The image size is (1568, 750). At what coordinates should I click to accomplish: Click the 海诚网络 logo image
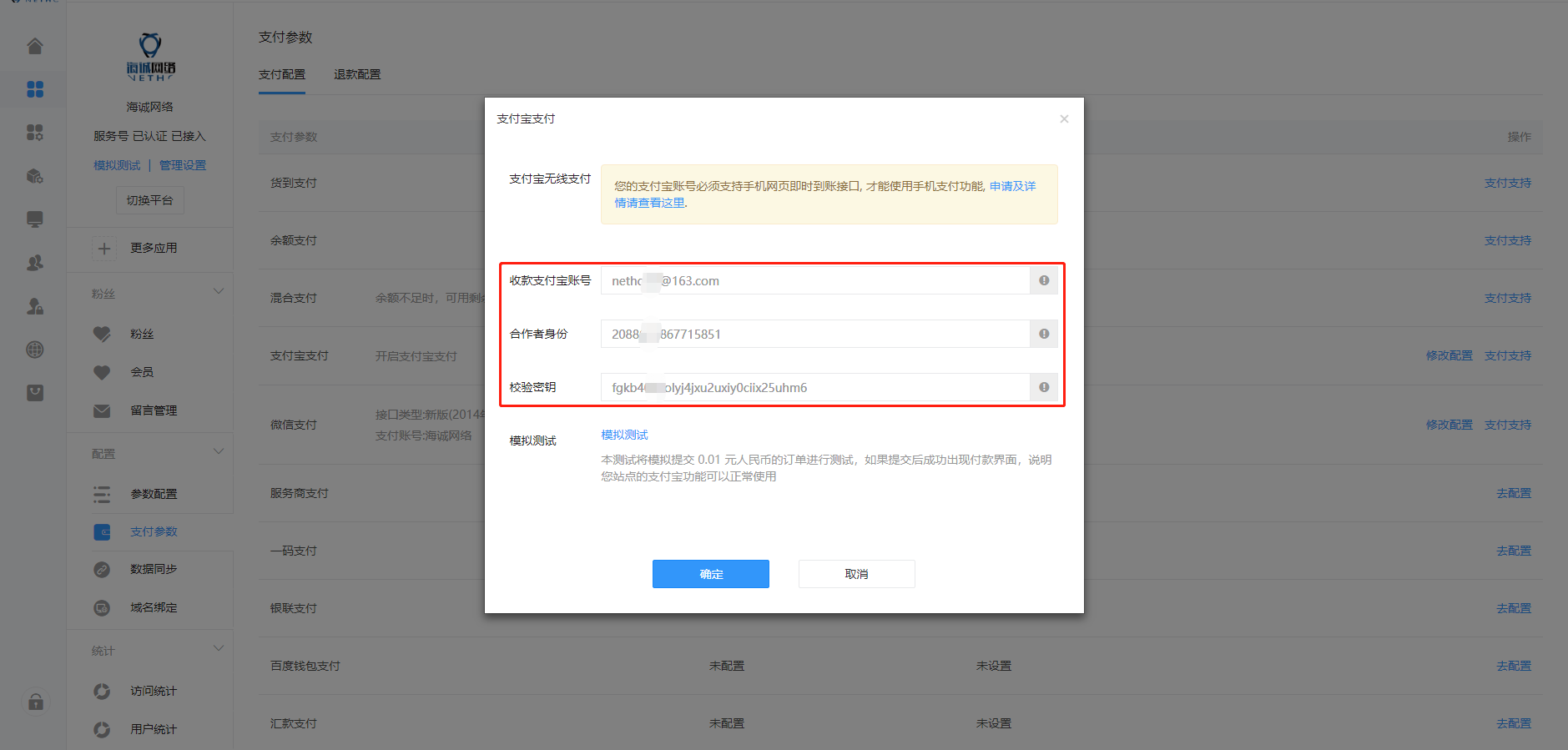(x=150, y=57)
